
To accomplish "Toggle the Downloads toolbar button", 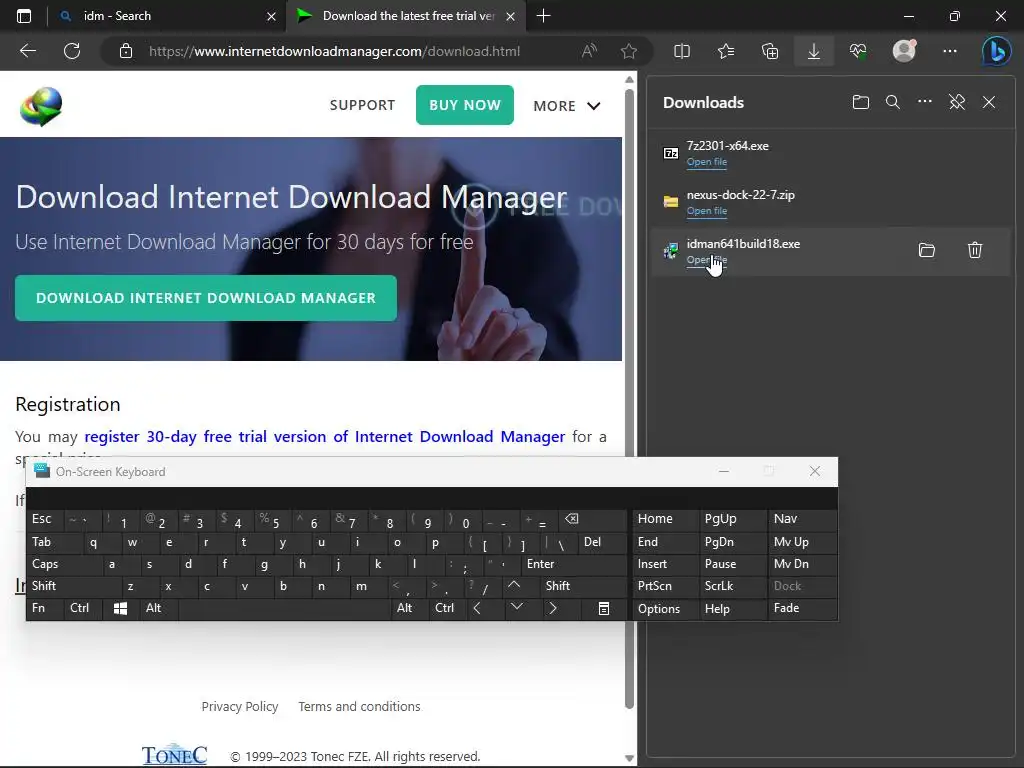I will (x=814, y=51).
